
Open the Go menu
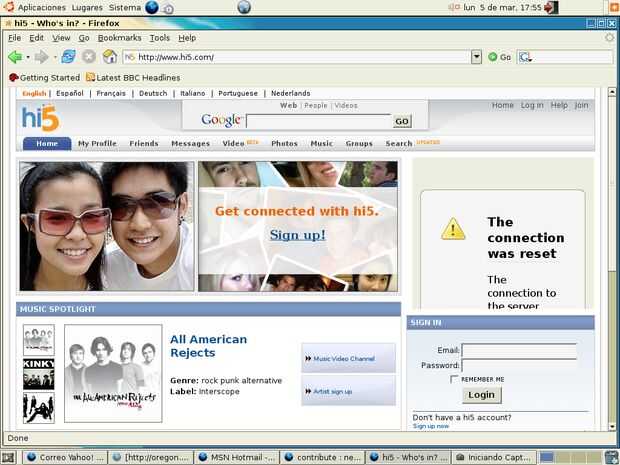click(84, 38)
